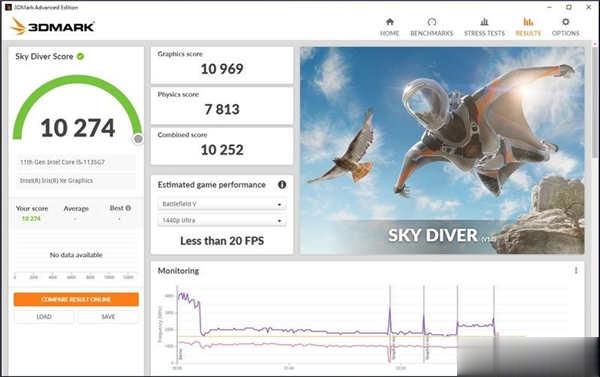The height and width of the screenshot is (377, 600).
Task: Click the gray knob on score gauge
Action: pyautogui.click(x=138, y=139)
